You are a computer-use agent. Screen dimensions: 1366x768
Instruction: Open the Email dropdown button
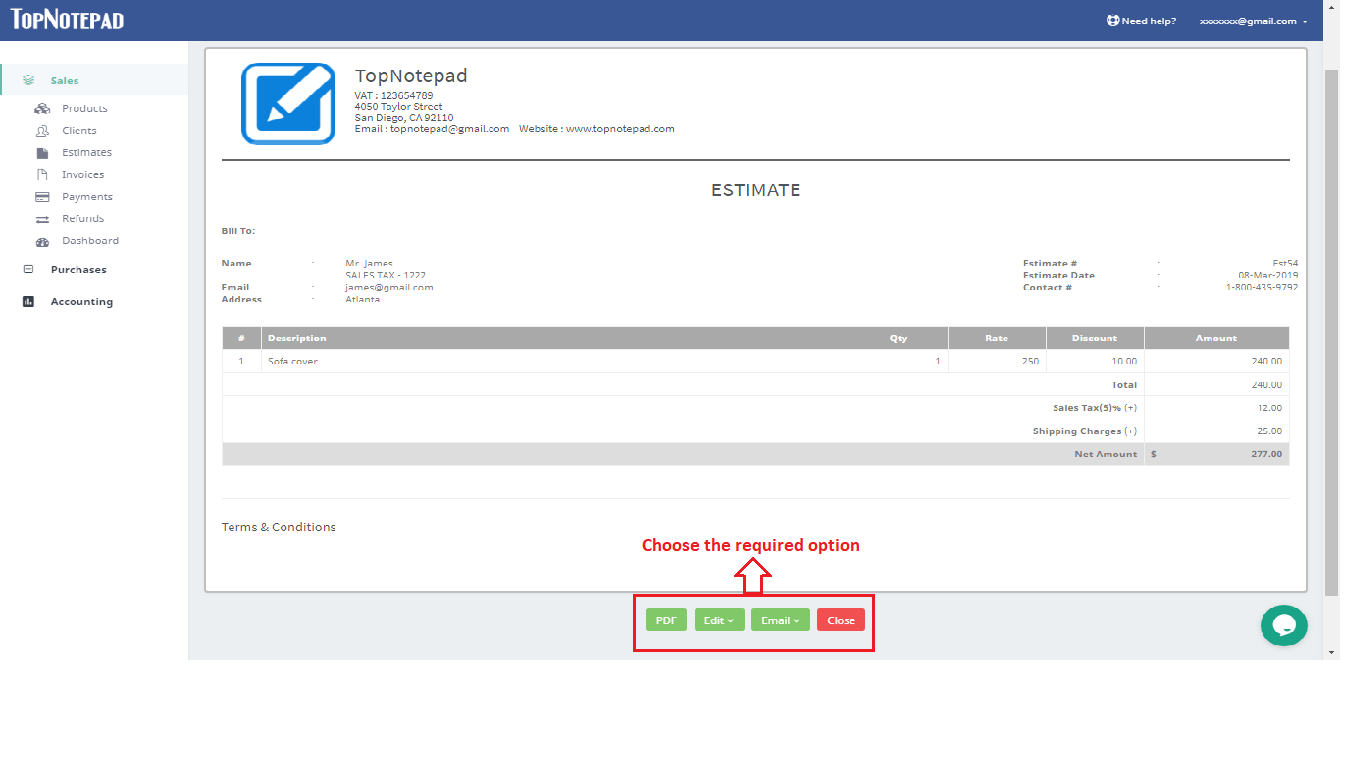pos(779,620)
